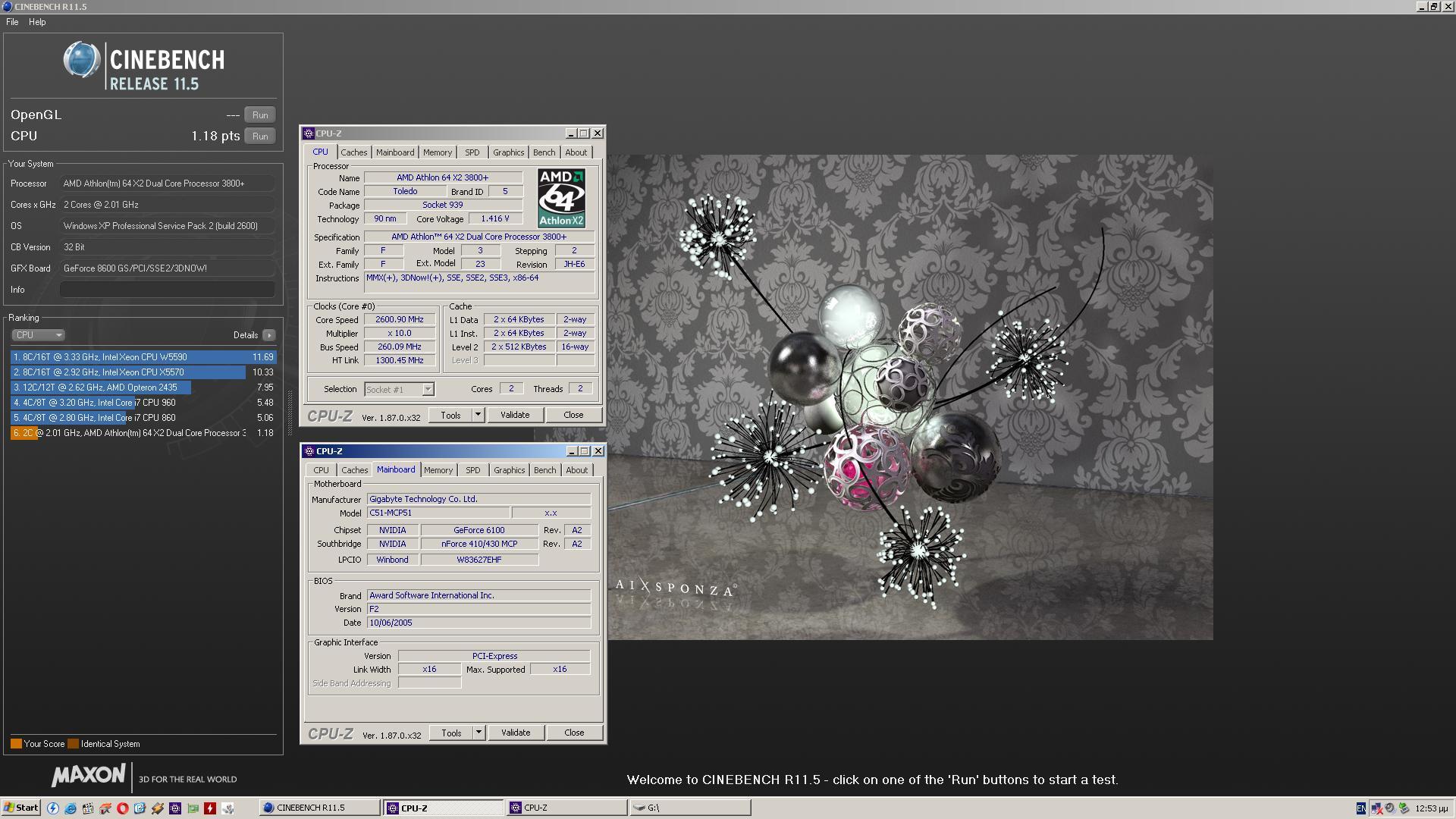Select Intel Xeon W5590 ranking row

[x=143, y=357]
